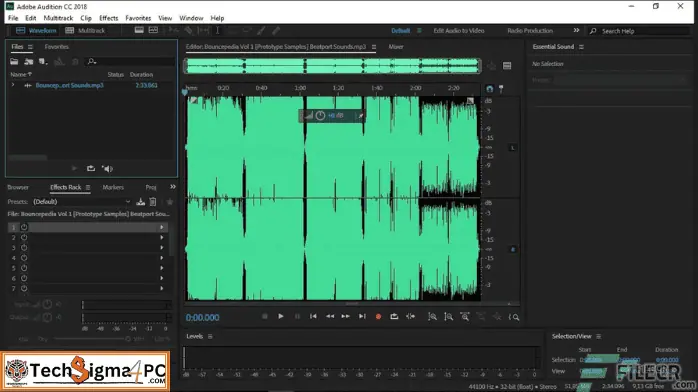Toggle power for effect slot 6
The height and width of the screenshot is (392, 698).
point(24,279)
